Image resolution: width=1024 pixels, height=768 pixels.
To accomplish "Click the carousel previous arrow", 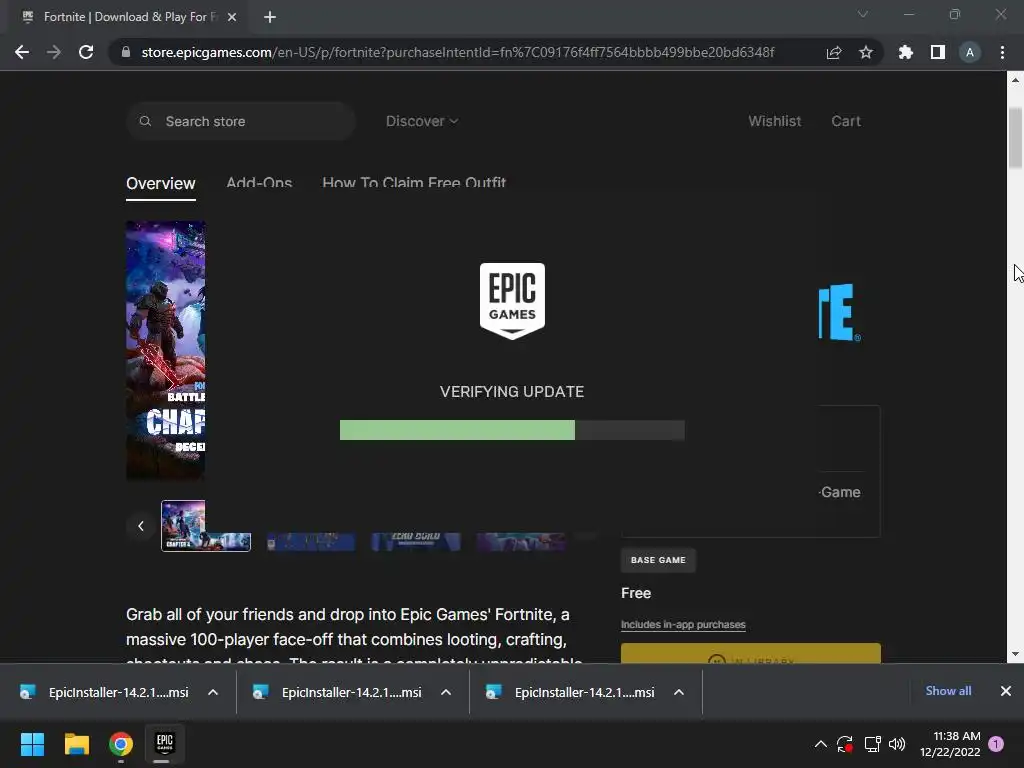I will pos(140,526).
